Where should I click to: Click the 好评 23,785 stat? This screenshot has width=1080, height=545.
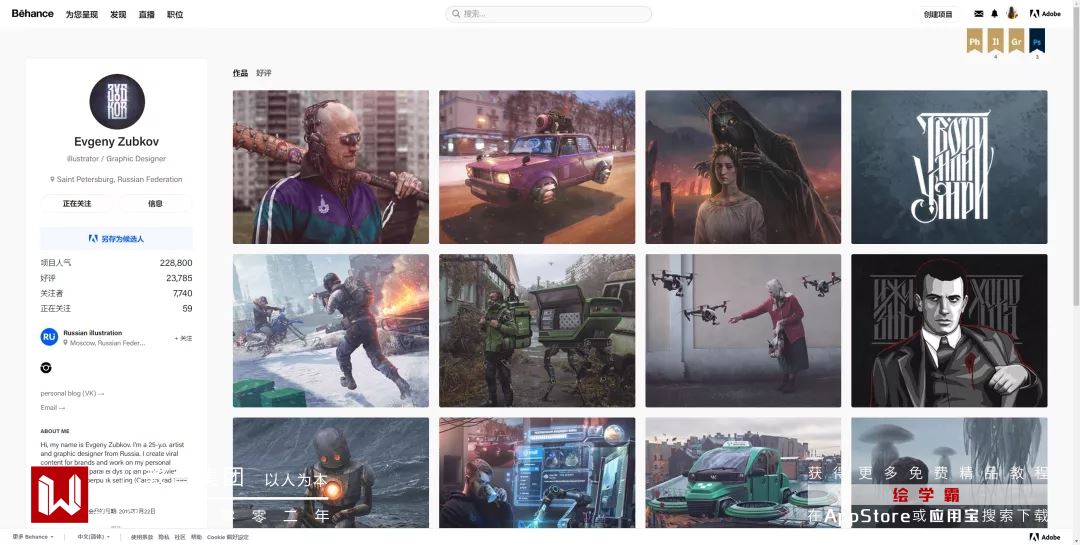[x=116, y=278]
